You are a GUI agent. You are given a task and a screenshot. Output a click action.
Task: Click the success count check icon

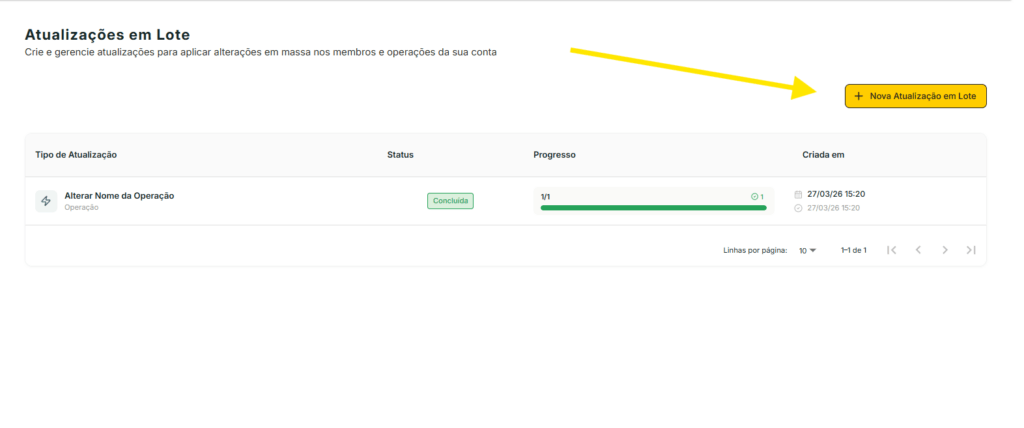click(x=755, y=197)
